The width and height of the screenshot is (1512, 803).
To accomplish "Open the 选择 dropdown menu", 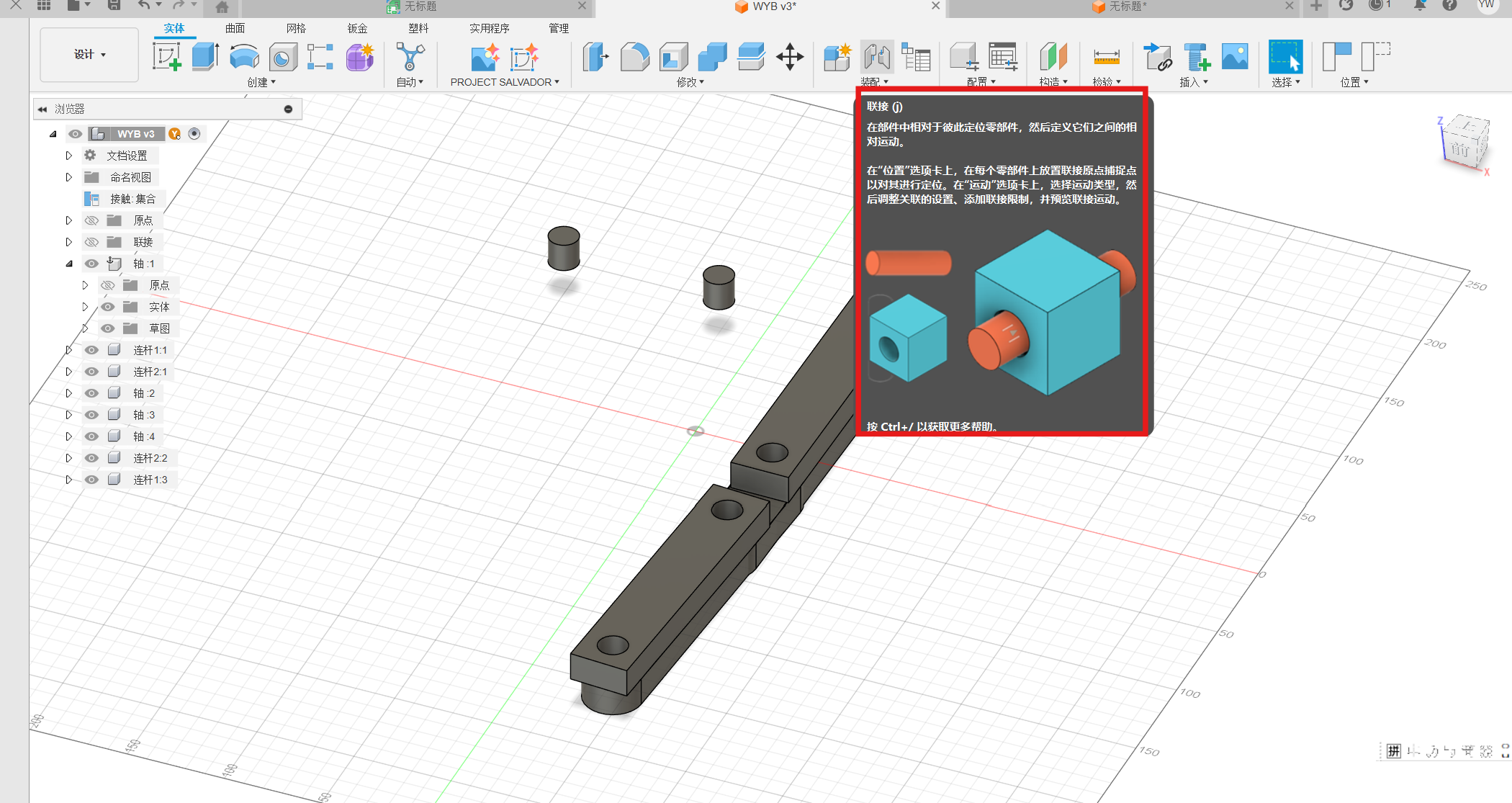I will [1285, 82].
